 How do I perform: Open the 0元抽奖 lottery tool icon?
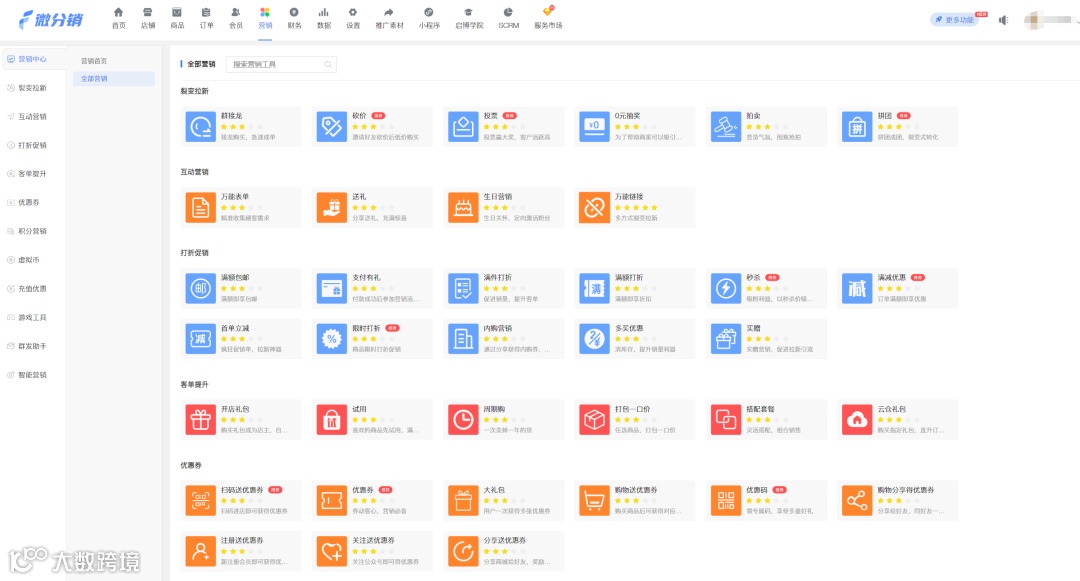tap(594, 127)
